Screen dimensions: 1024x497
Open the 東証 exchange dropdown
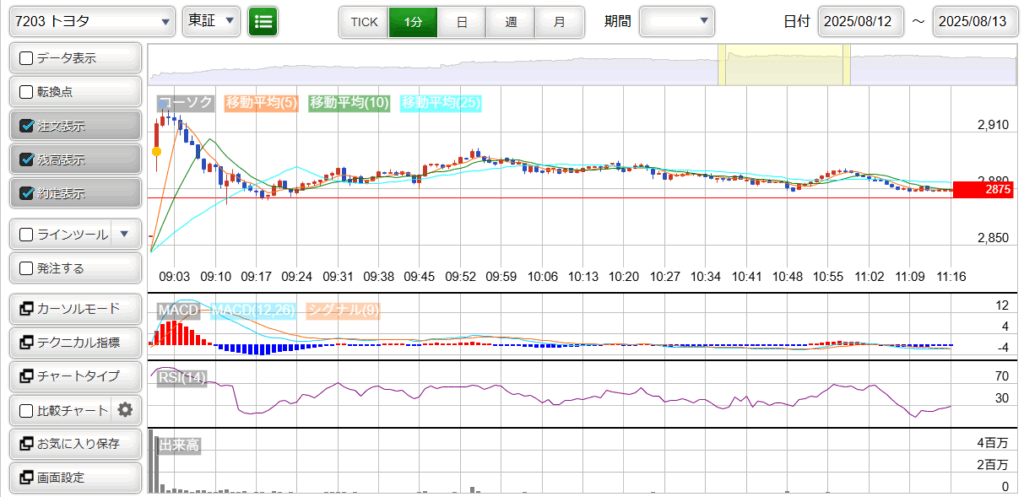point(212,22)
